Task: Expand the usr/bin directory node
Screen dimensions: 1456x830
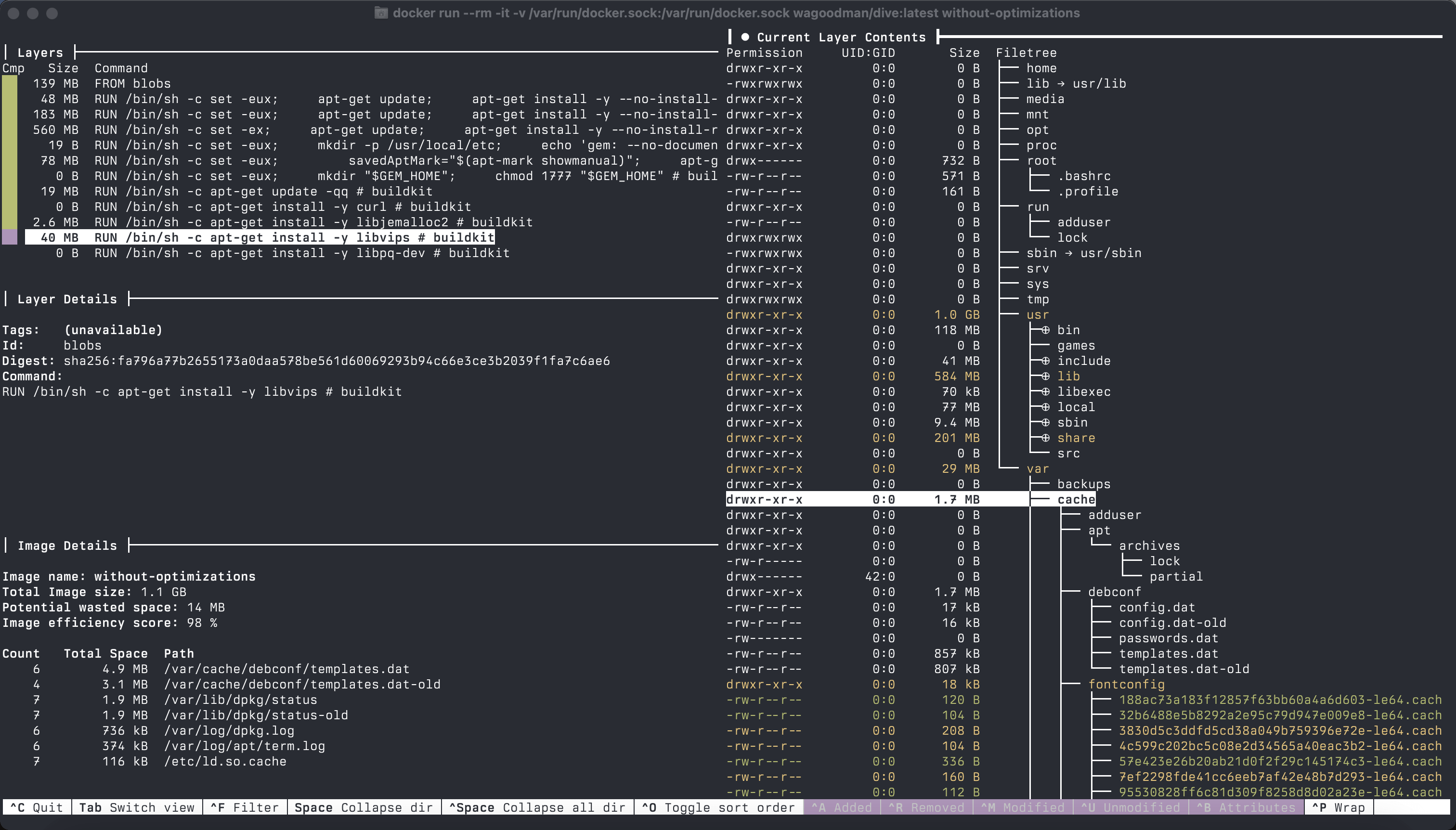Action: [1045, 330]
